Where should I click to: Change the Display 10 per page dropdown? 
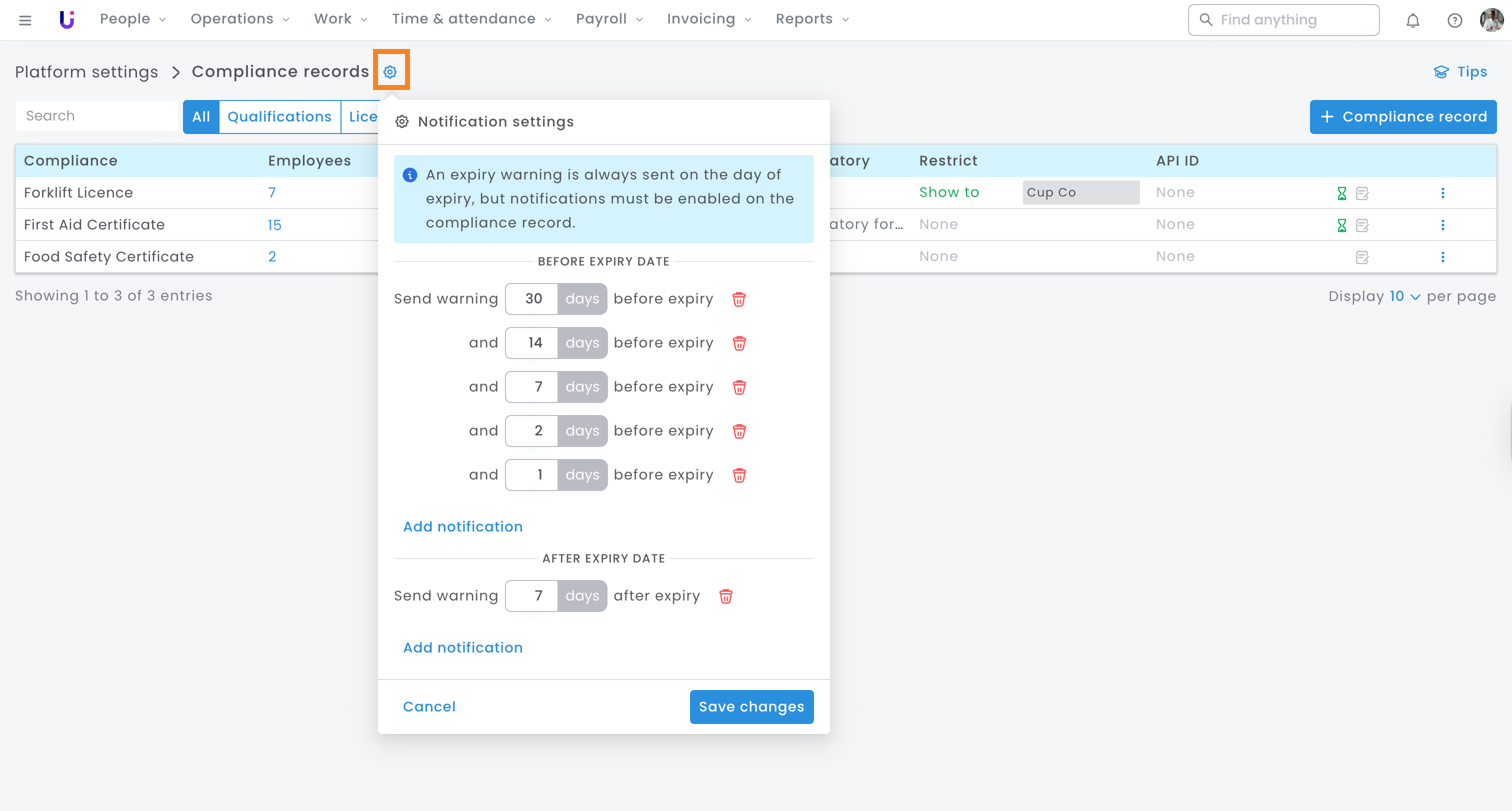[x=1404, y=296]
